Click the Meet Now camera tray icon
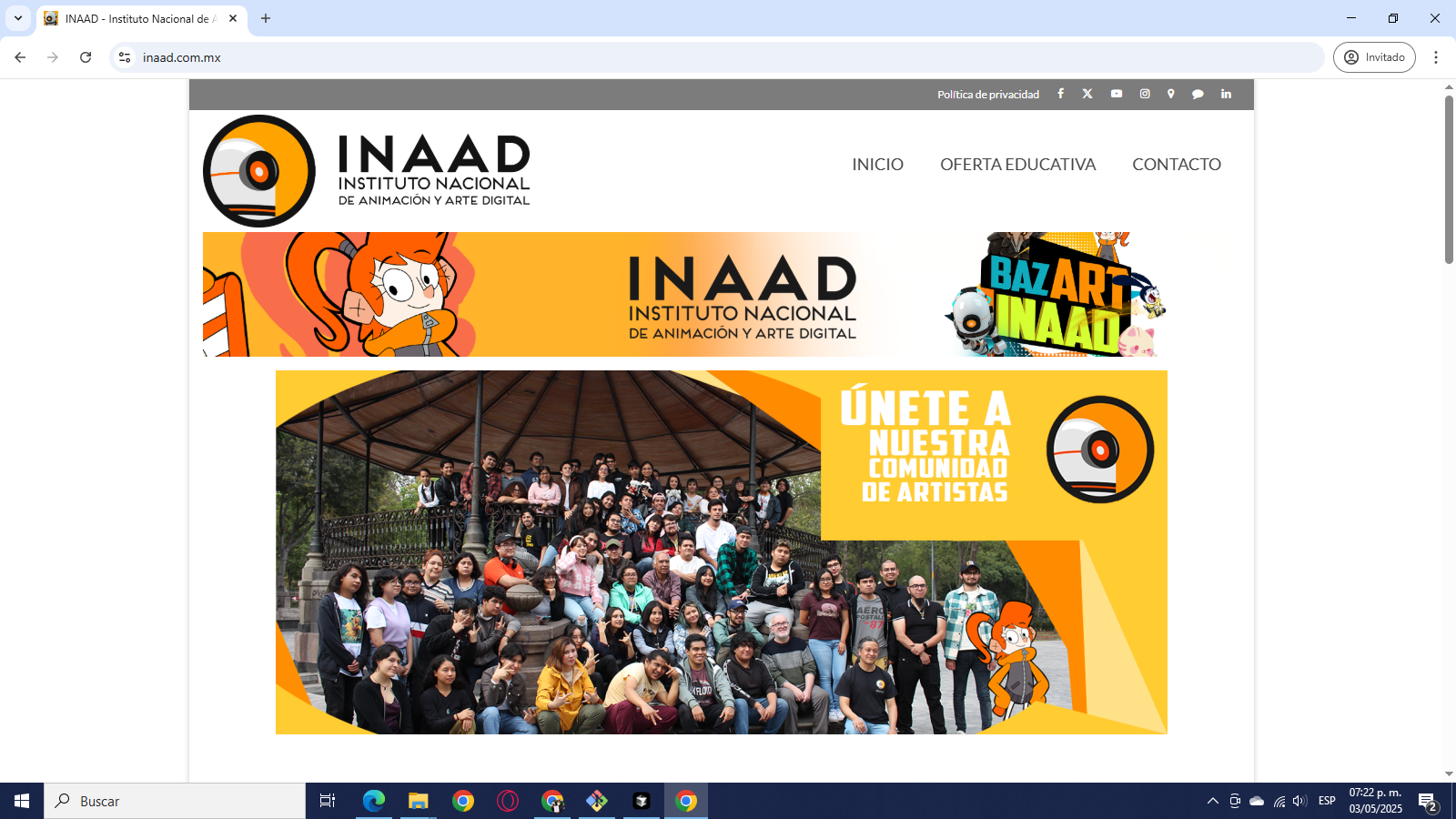Screen dimensions: 1456x819 [x=1235, y=801]
